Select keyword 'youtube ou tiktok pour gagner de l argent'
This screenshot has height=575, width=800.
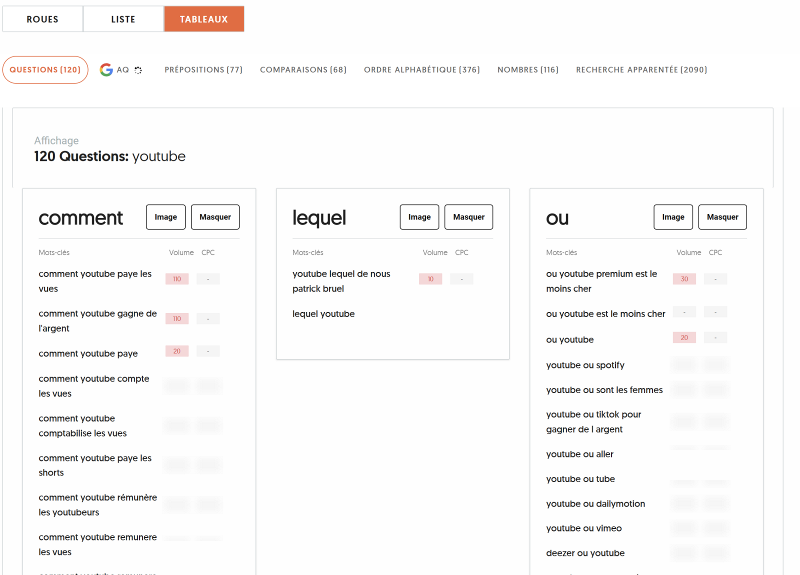pyautogui.click(x=593, y=422)
